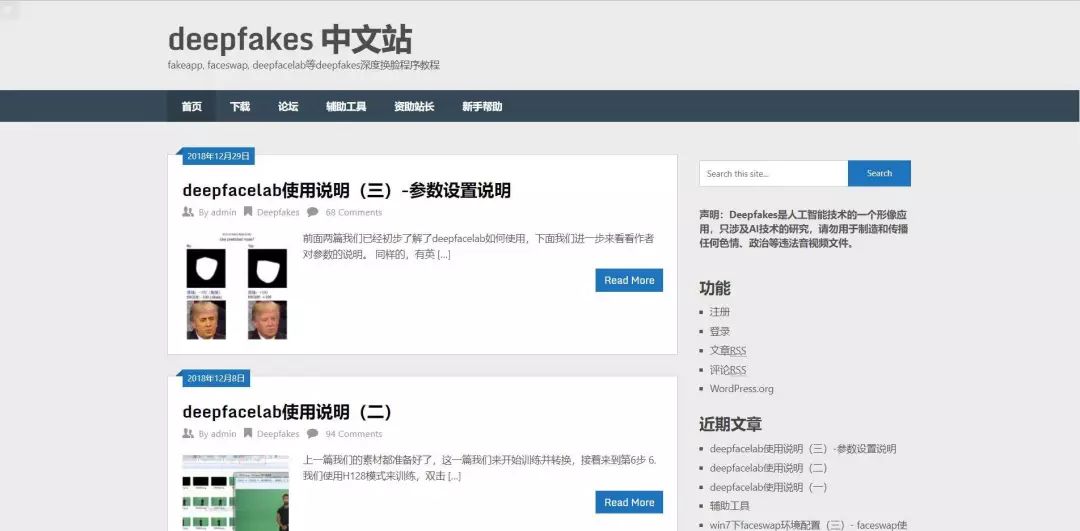1080x531 pixels.
Task: Click the 近期文章 sidebar heading
Action: [x=731, y=424]
